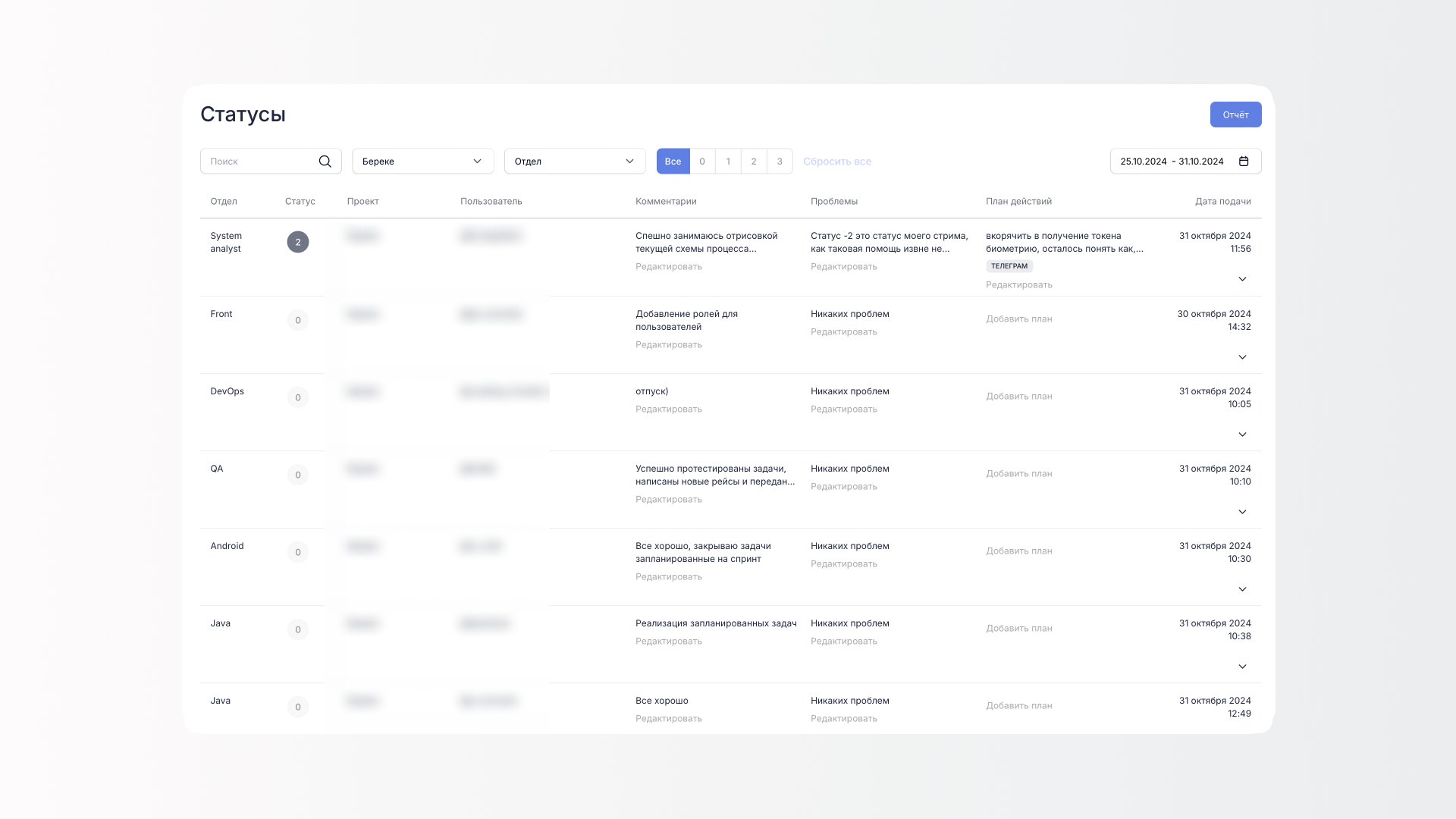Filter by status 2
This screenshot has height=819, width=1456.
pos(754,162)
